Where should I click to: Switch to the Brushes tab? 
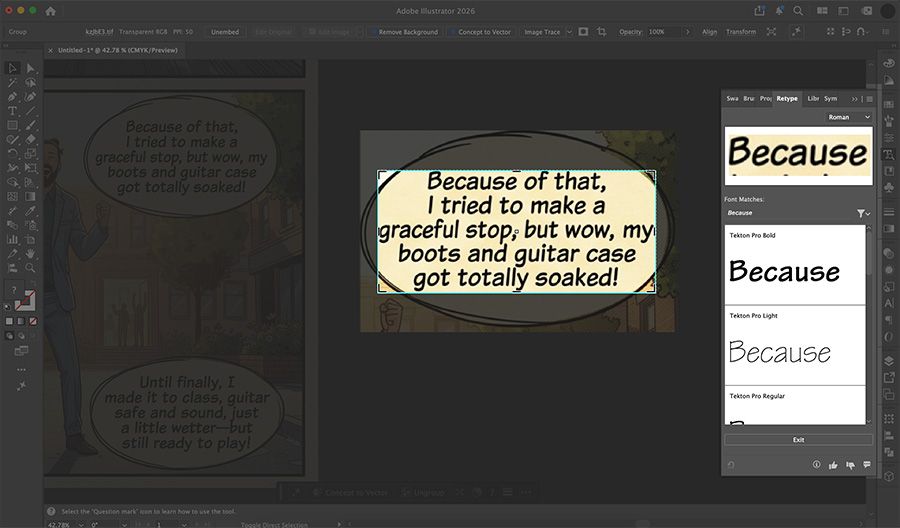pyautogui.click(x=749, y=99)
